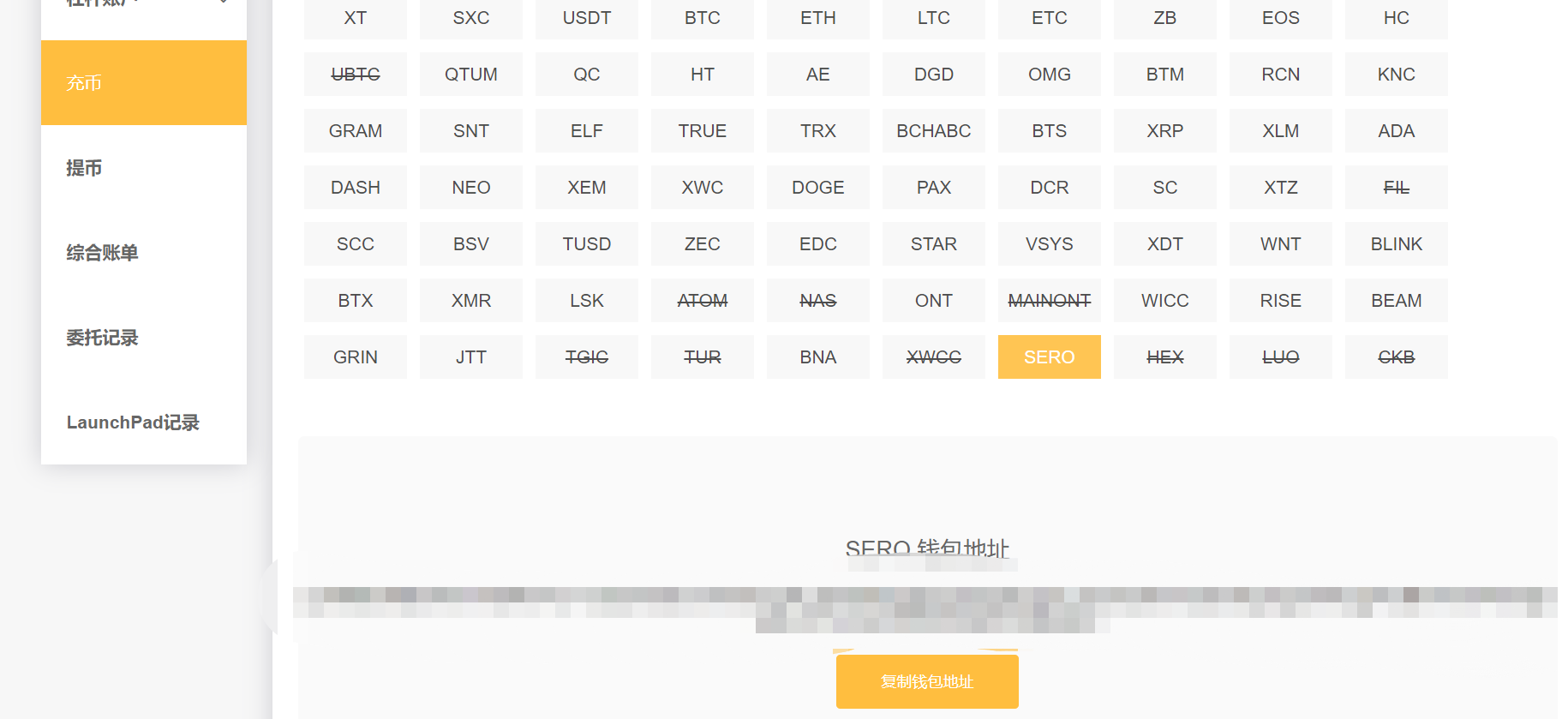Viewport: 1568px width, 719px height.
Task: Switch deposit coin to NEO
Action: point(471,188)
